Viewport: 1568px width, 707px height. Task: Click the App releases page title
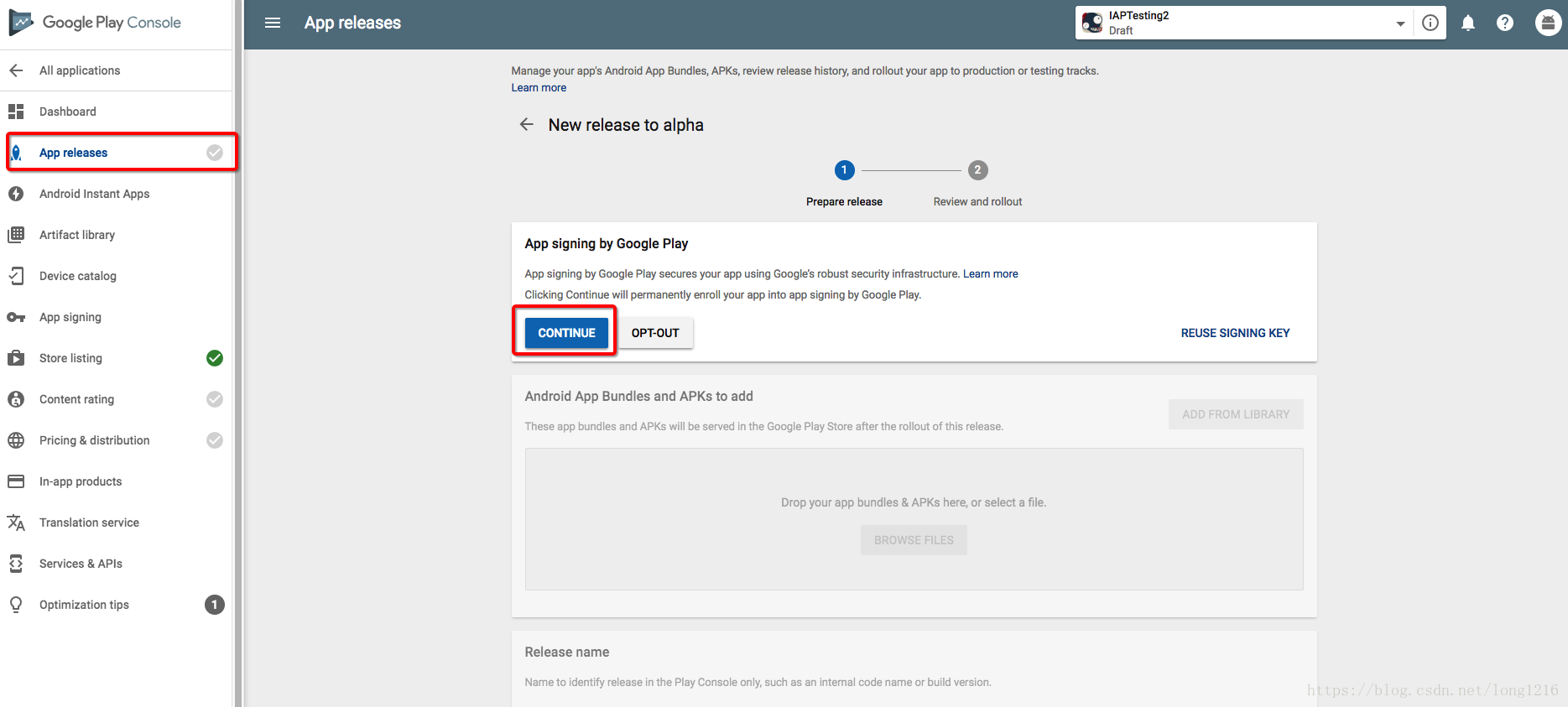pyautogui.click(x=352, y=23)
